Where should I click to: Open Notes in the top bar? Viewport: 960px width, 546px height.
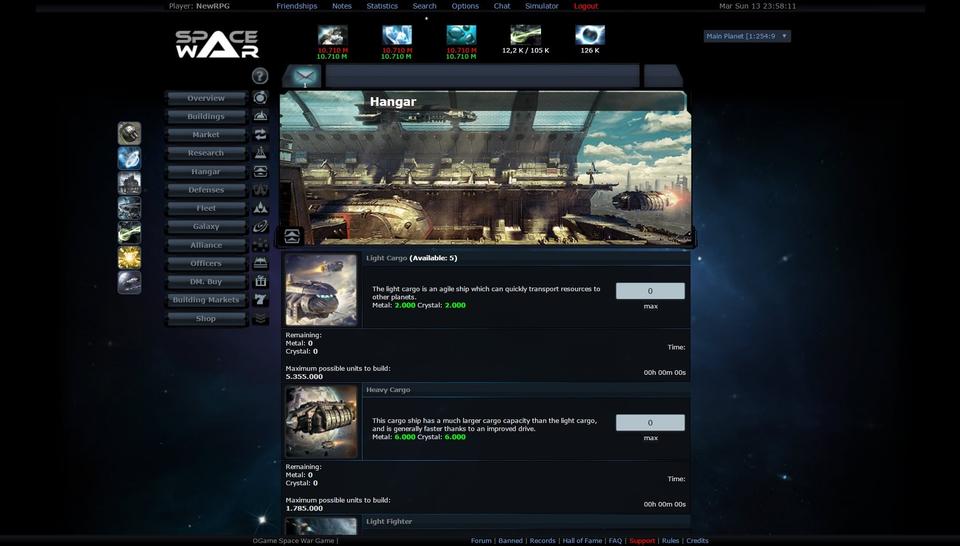342,6
